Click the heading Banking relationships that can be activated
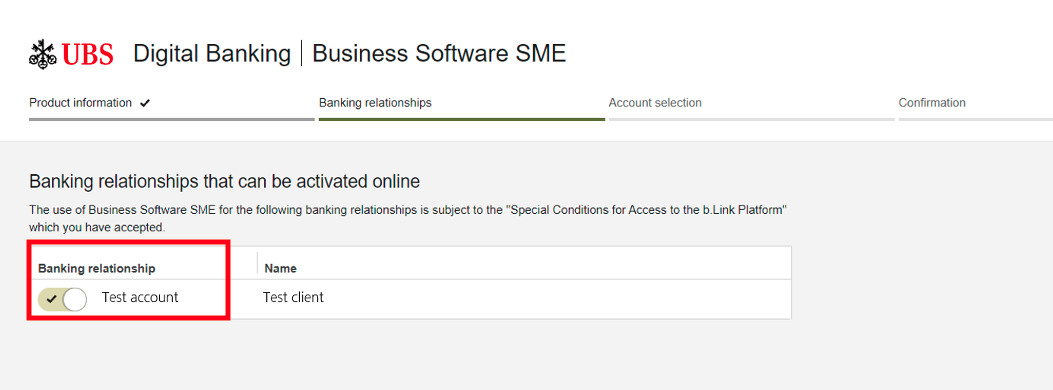 click(x=225, y=181)
